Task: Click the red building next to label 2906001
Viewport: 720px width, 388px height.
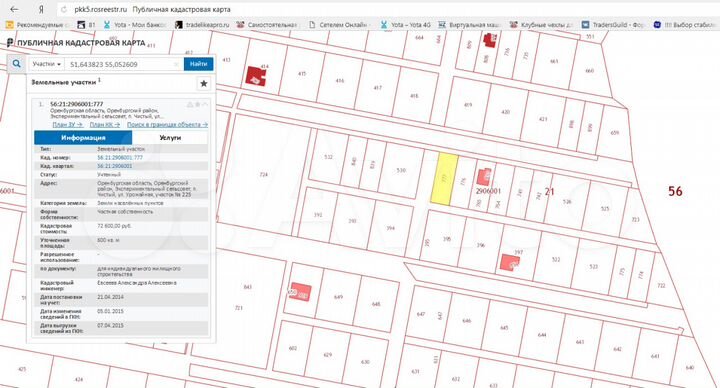Action: tap(484, 176)
